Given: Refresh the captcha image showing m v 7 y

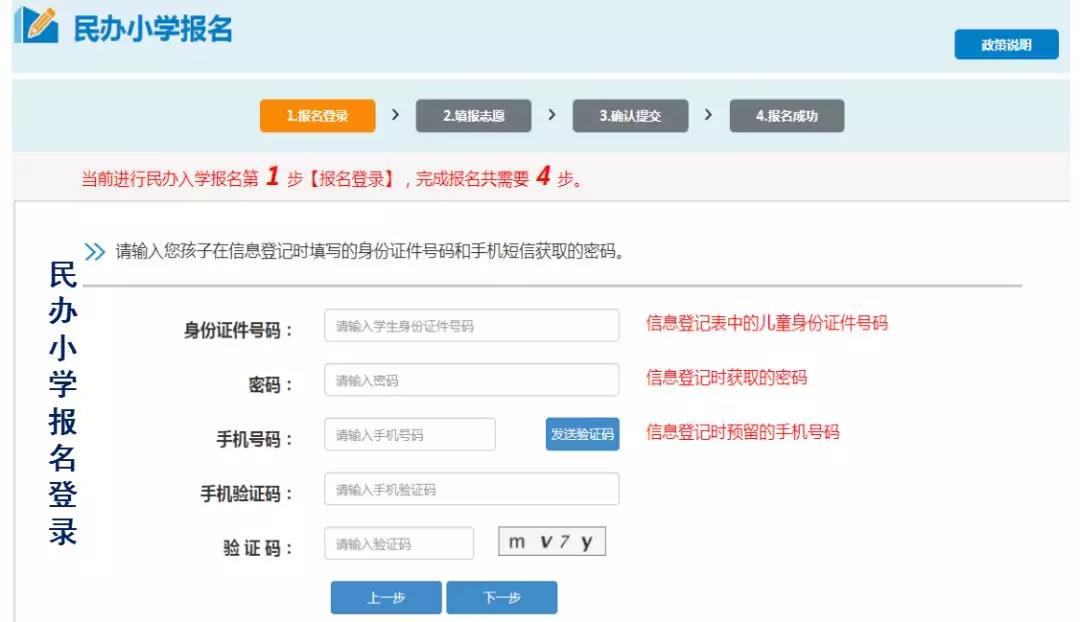Looking at the screenshot, I should pyautogui.click(x=551, y=542).
